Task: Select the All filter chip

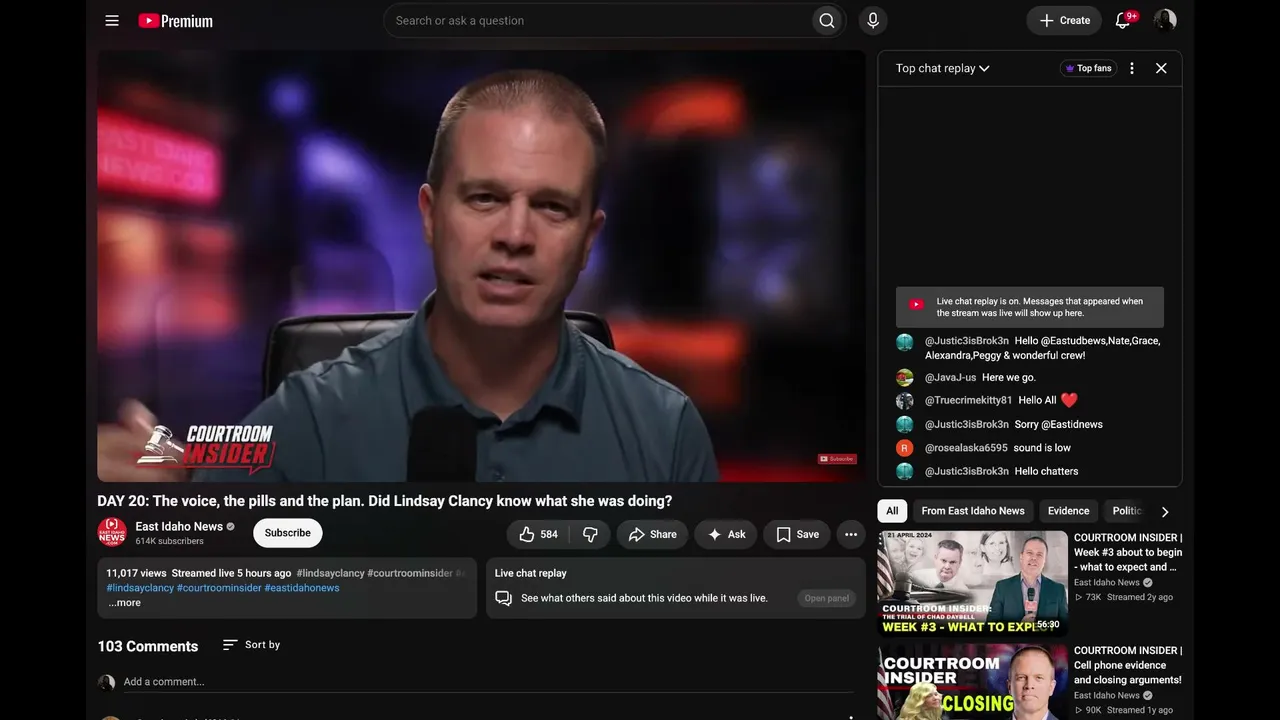Action: [x=892, y=511]
